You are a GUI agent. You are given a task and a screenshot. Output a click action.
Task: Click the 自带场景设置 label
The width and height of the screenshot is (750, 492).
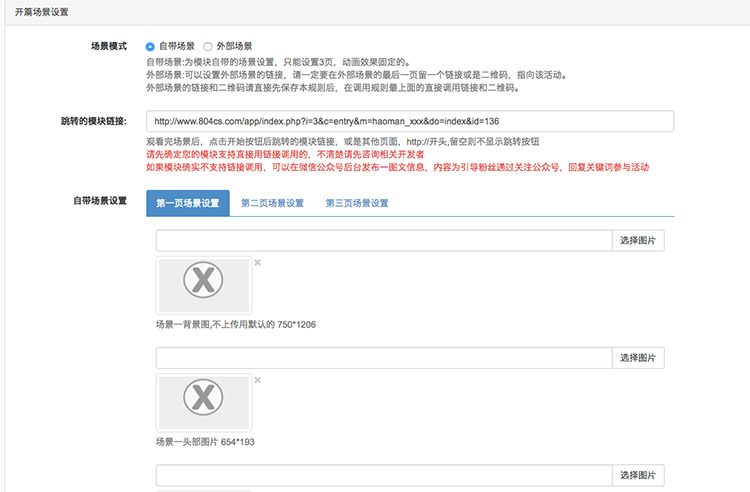coord(100,201)
